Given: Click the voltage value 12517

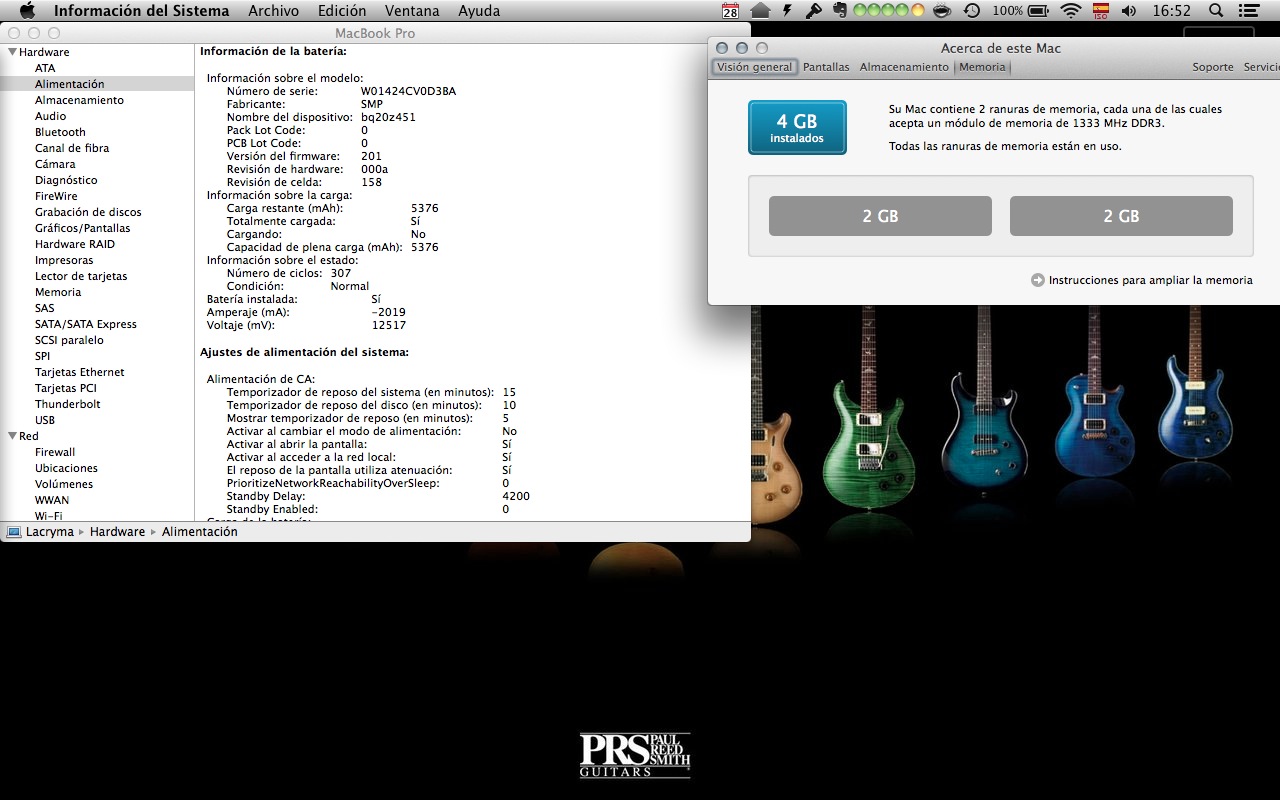Looking at the screenshot, I should (x=388, y=325).
